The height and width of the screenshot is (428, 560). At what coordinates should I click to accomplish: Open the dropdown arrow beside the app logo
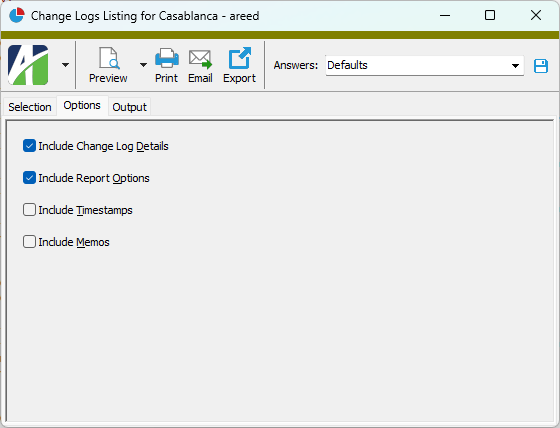pos(65,65)
